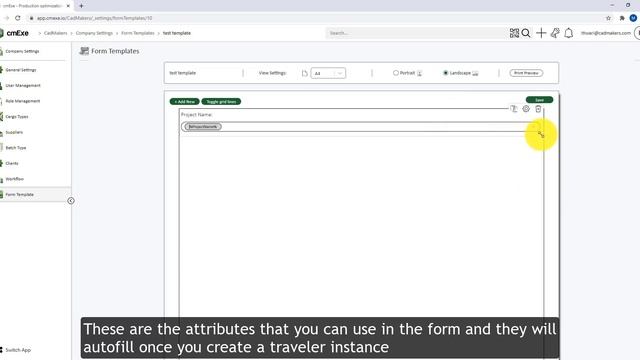Open Company Settings in sidebar
This screenshot has height=360, width=640.
pyautogui.click(x=22, y=51)
